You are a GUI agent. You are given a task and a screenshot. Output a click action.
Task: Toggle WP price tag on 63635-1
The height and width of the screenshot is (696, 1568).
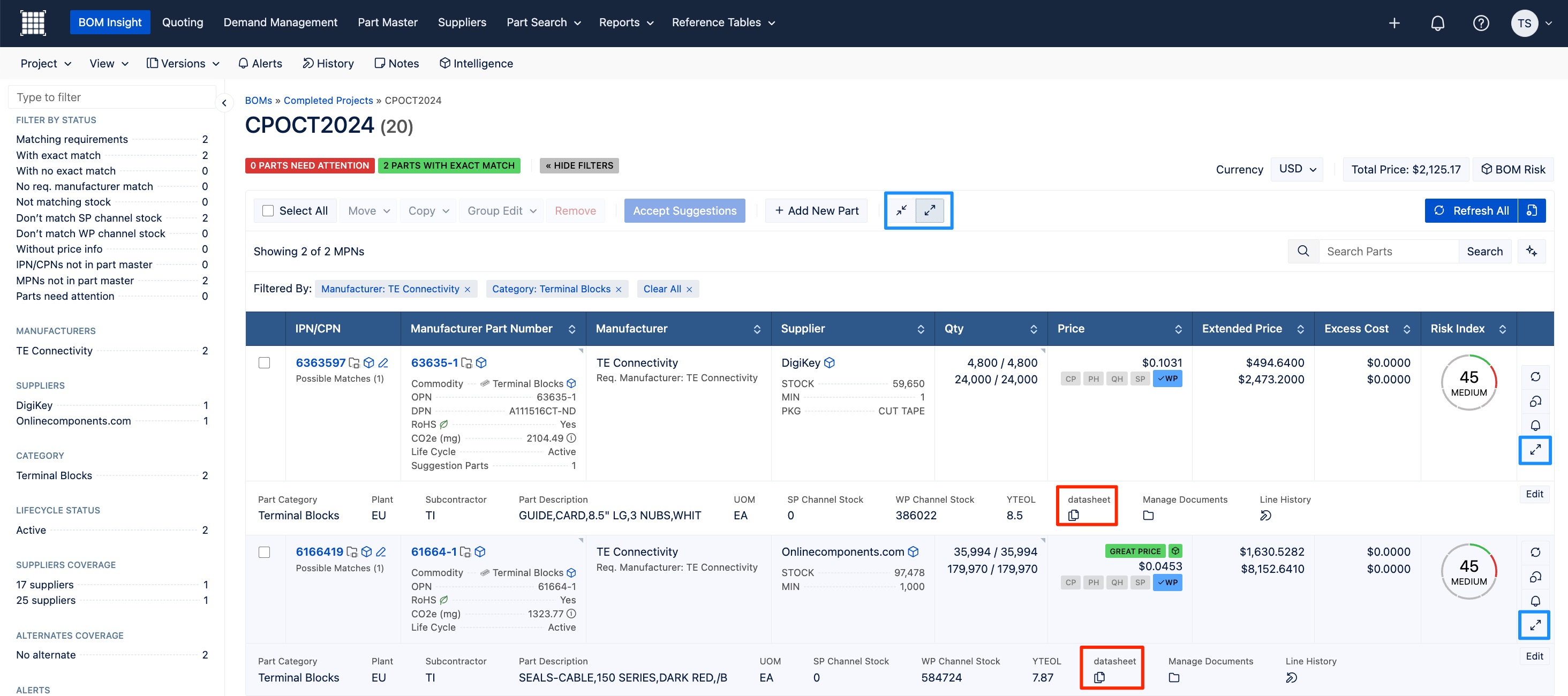coord(1167,379)
